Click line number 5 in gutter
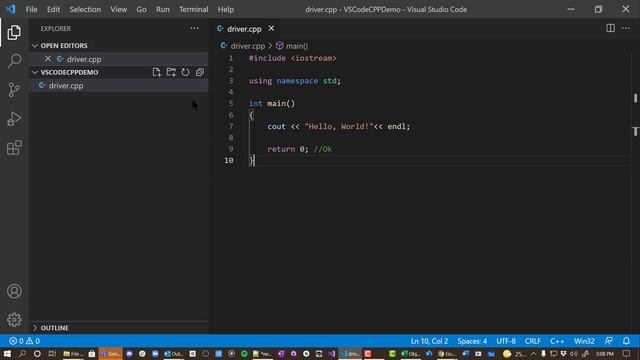This screenshot has height=360, width=640. tap(231, 103)
